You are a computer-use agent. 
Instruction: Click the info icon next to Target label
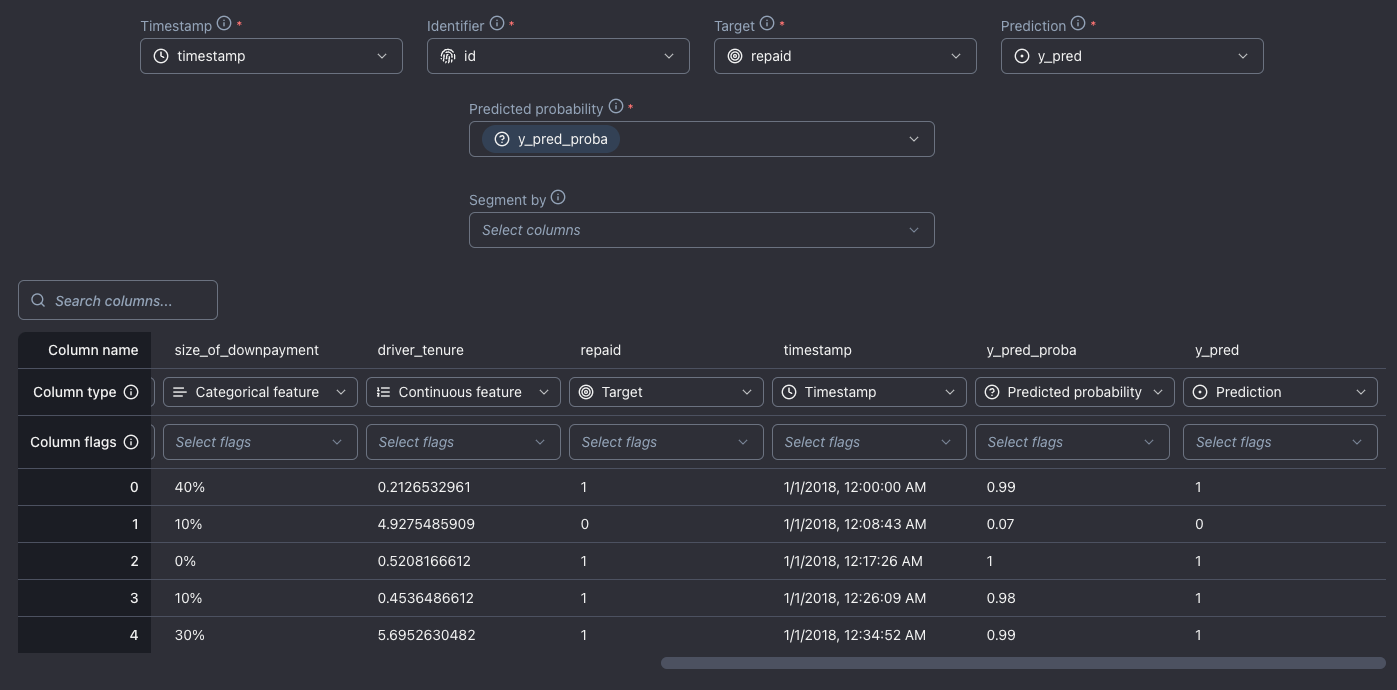(767, 24)
